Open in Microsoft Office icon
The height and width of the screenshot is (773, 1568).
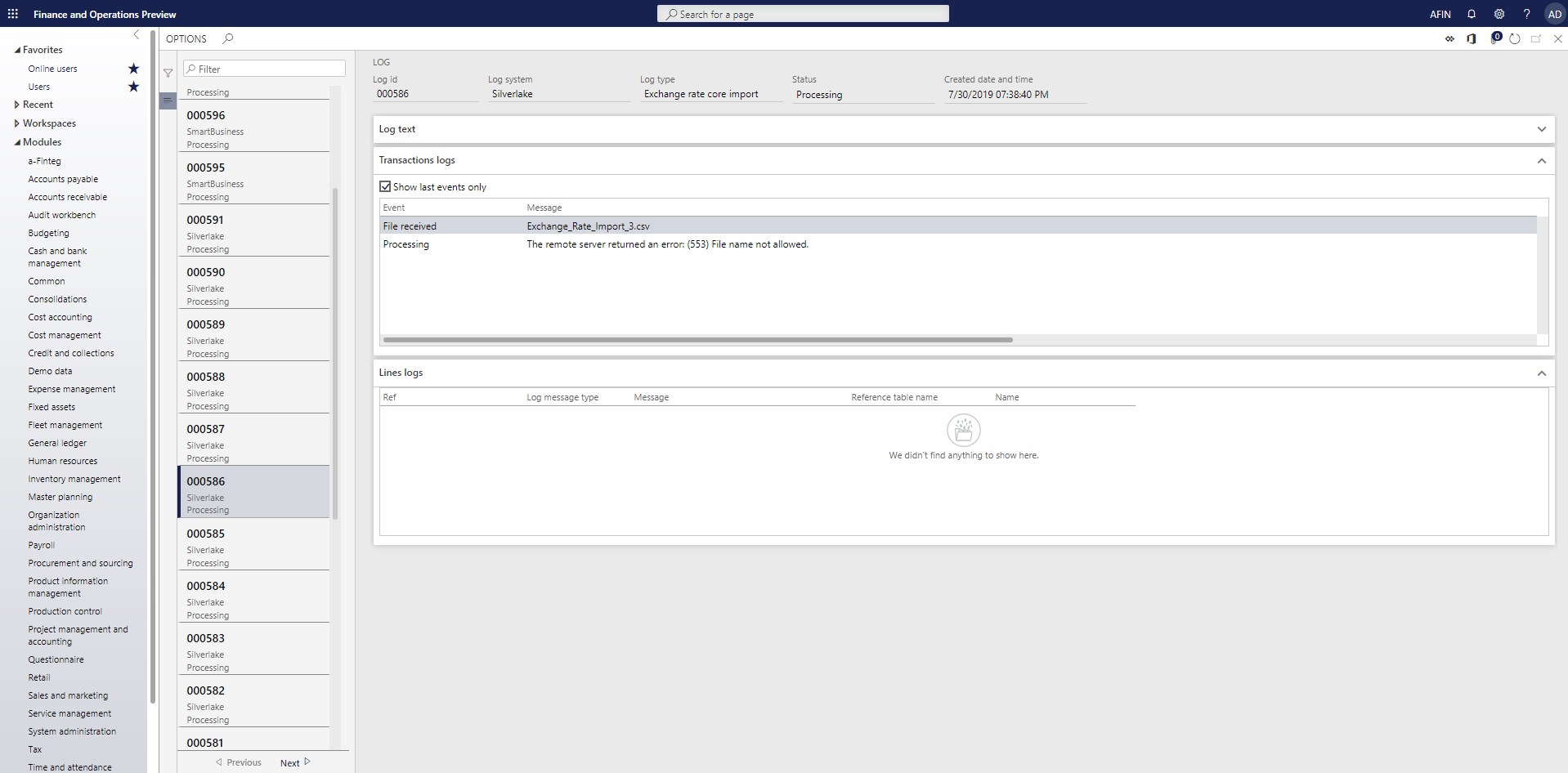coord(1471,38)
